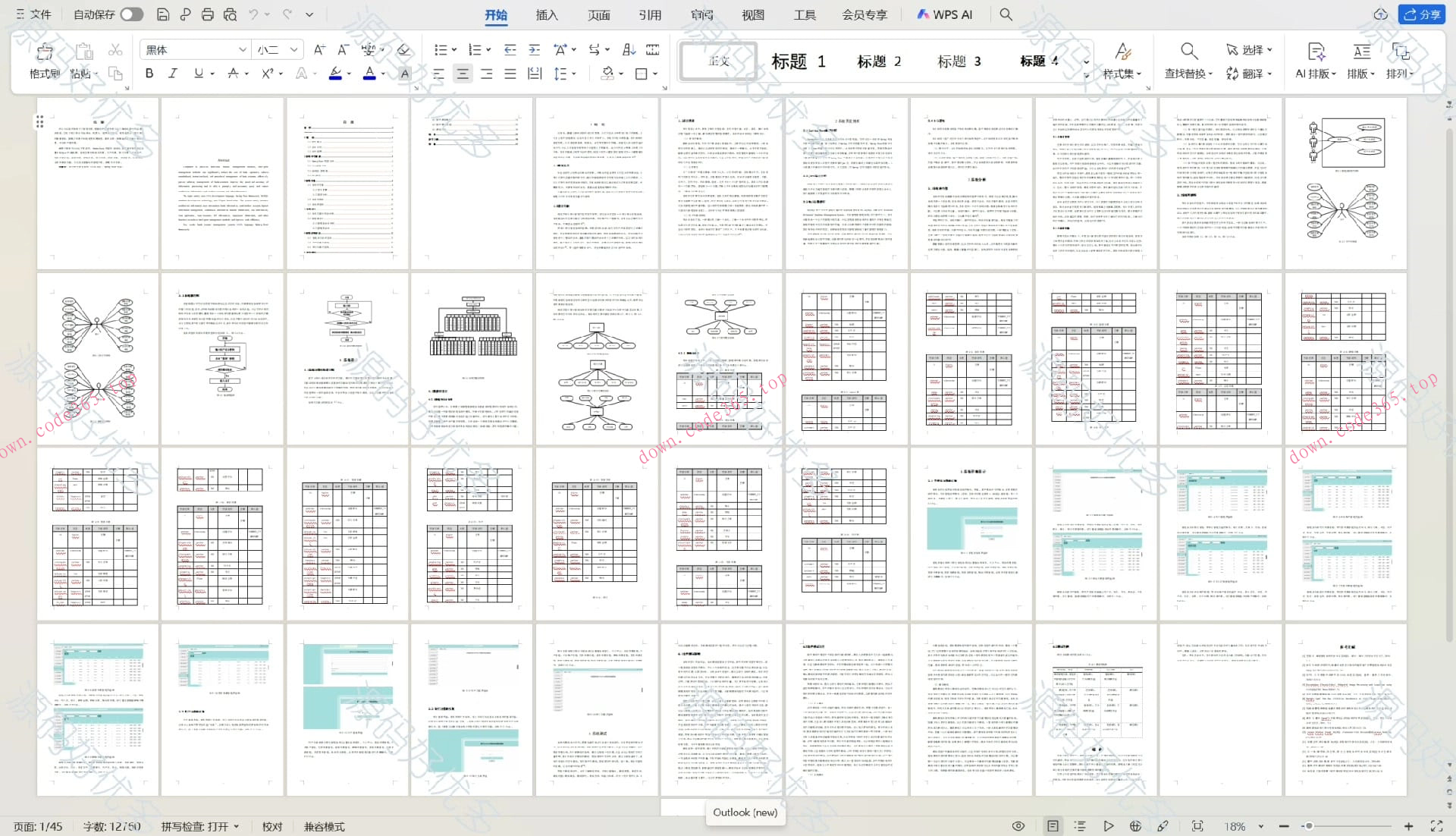Switch to outline view in status bar

coord(1080,826)
